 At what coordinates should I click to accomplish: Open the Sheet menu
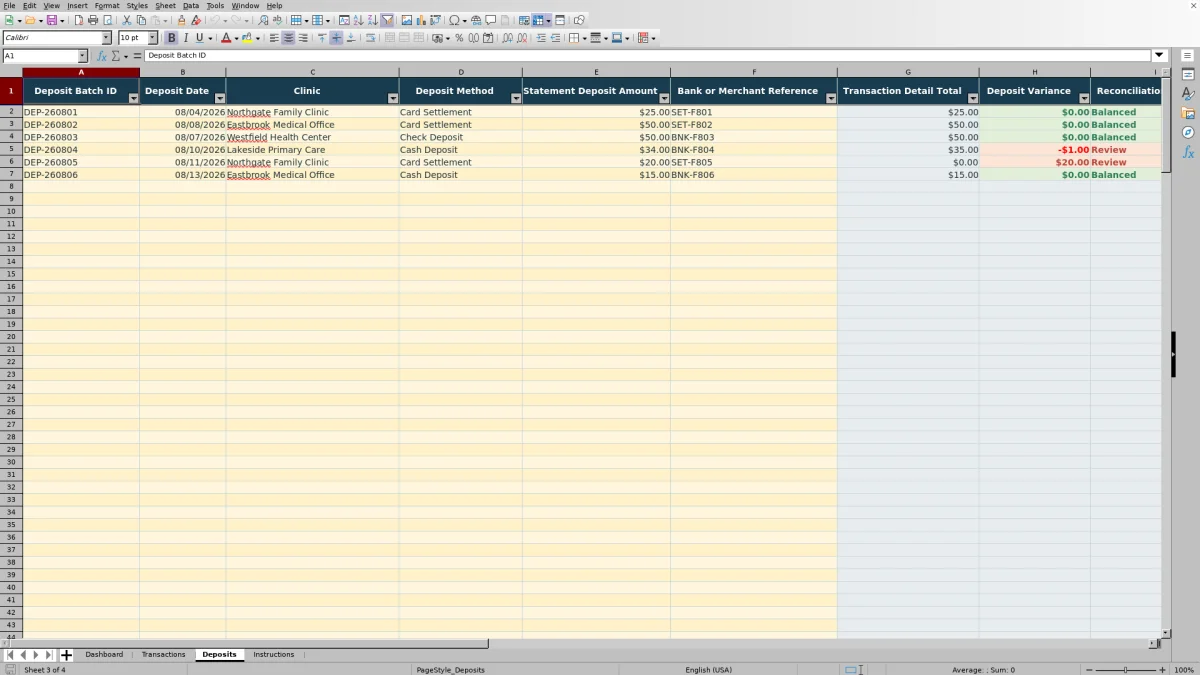165,5
